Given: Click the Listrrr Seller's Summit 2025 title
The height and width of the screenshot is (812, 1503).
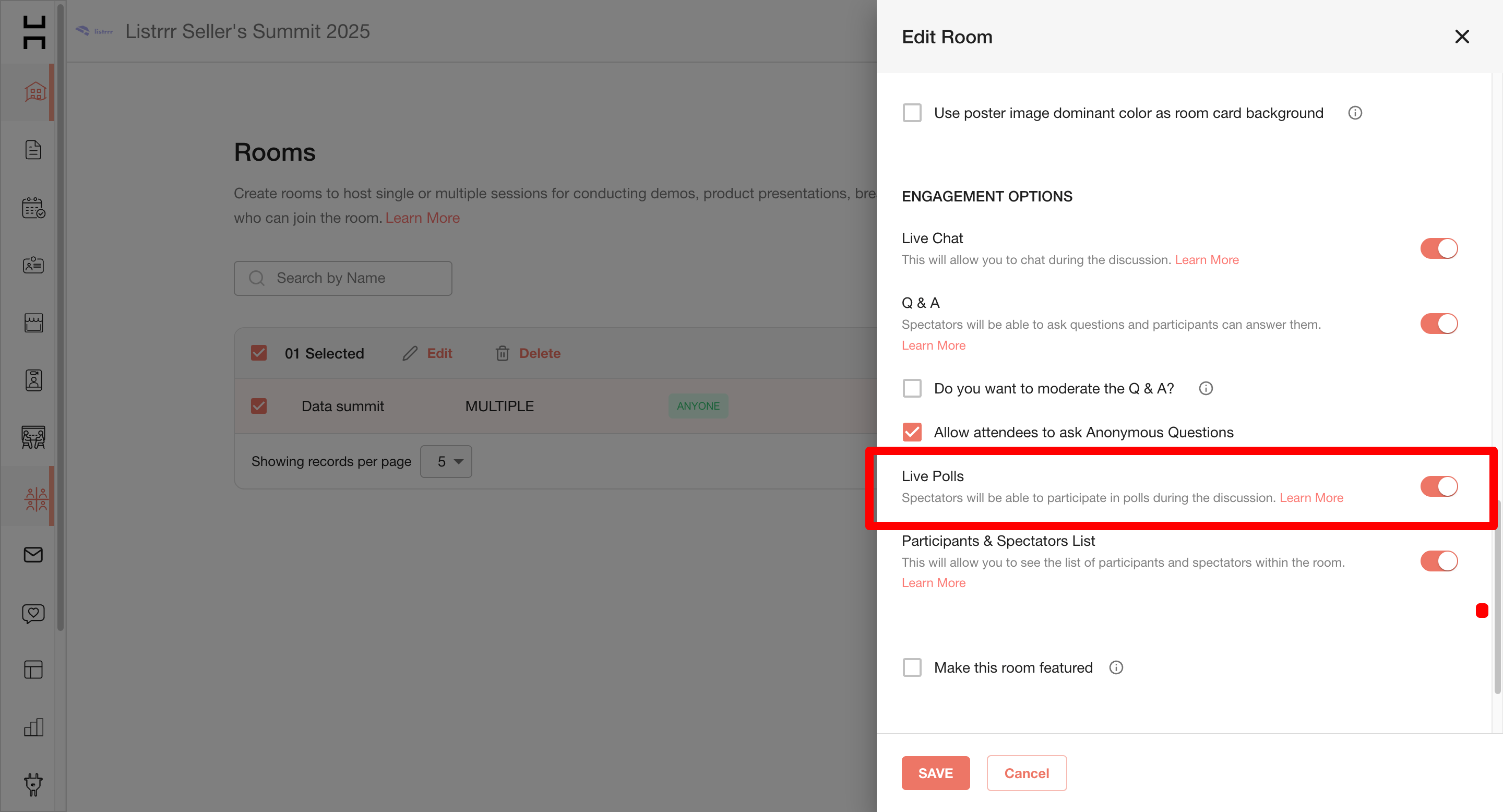Looking at the screenshot, I should 247,31.
